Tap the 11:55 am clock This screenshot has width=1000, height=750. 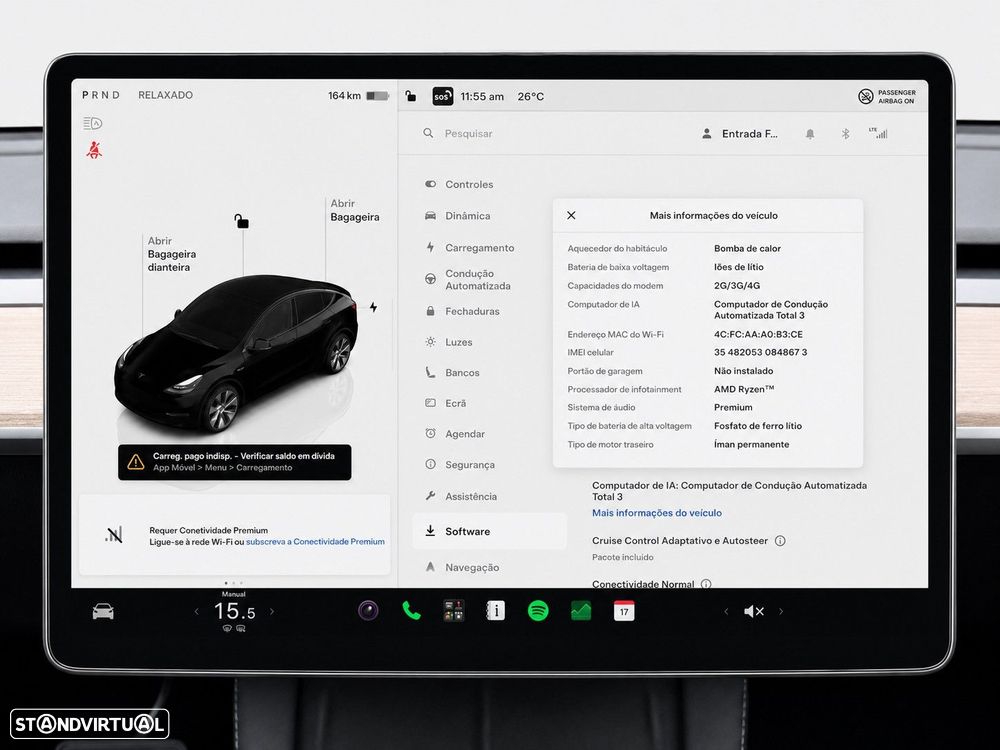coord(482,96)
